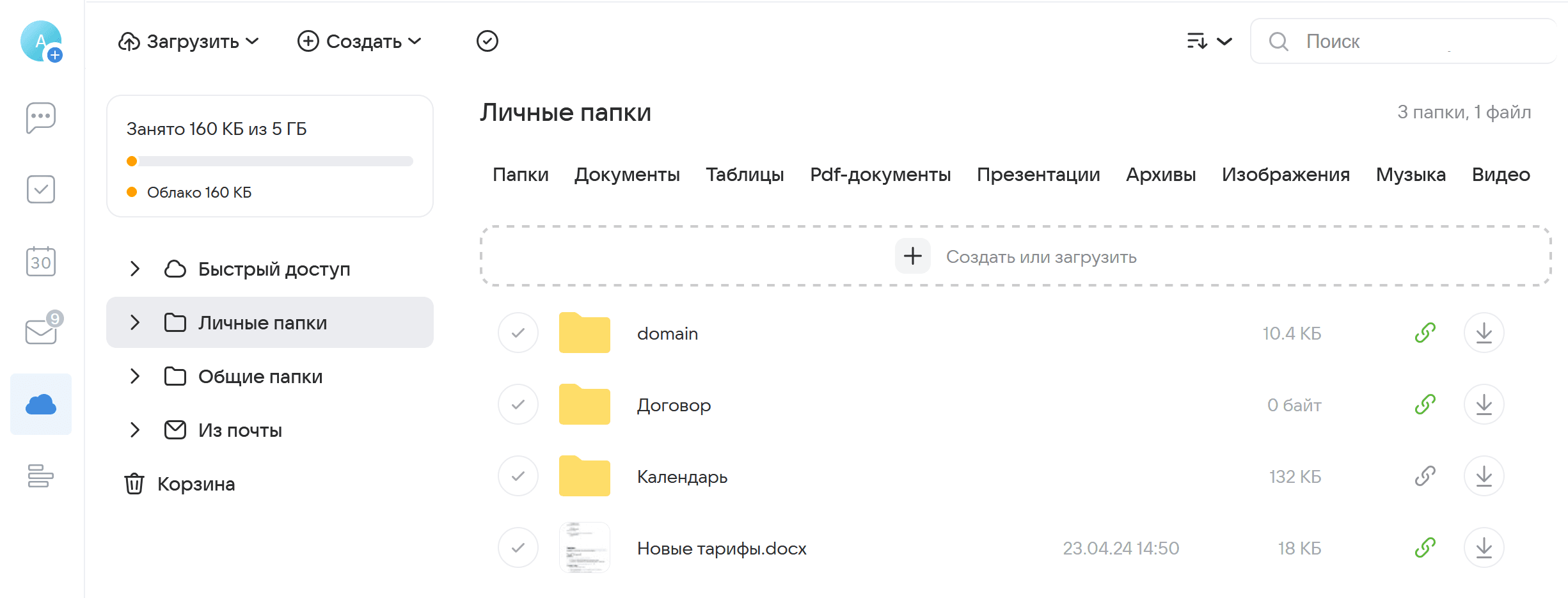This screenshot has width=1568, height=598.
Task: Focus the Поиск search field
Action: [x=1404, y=41]
